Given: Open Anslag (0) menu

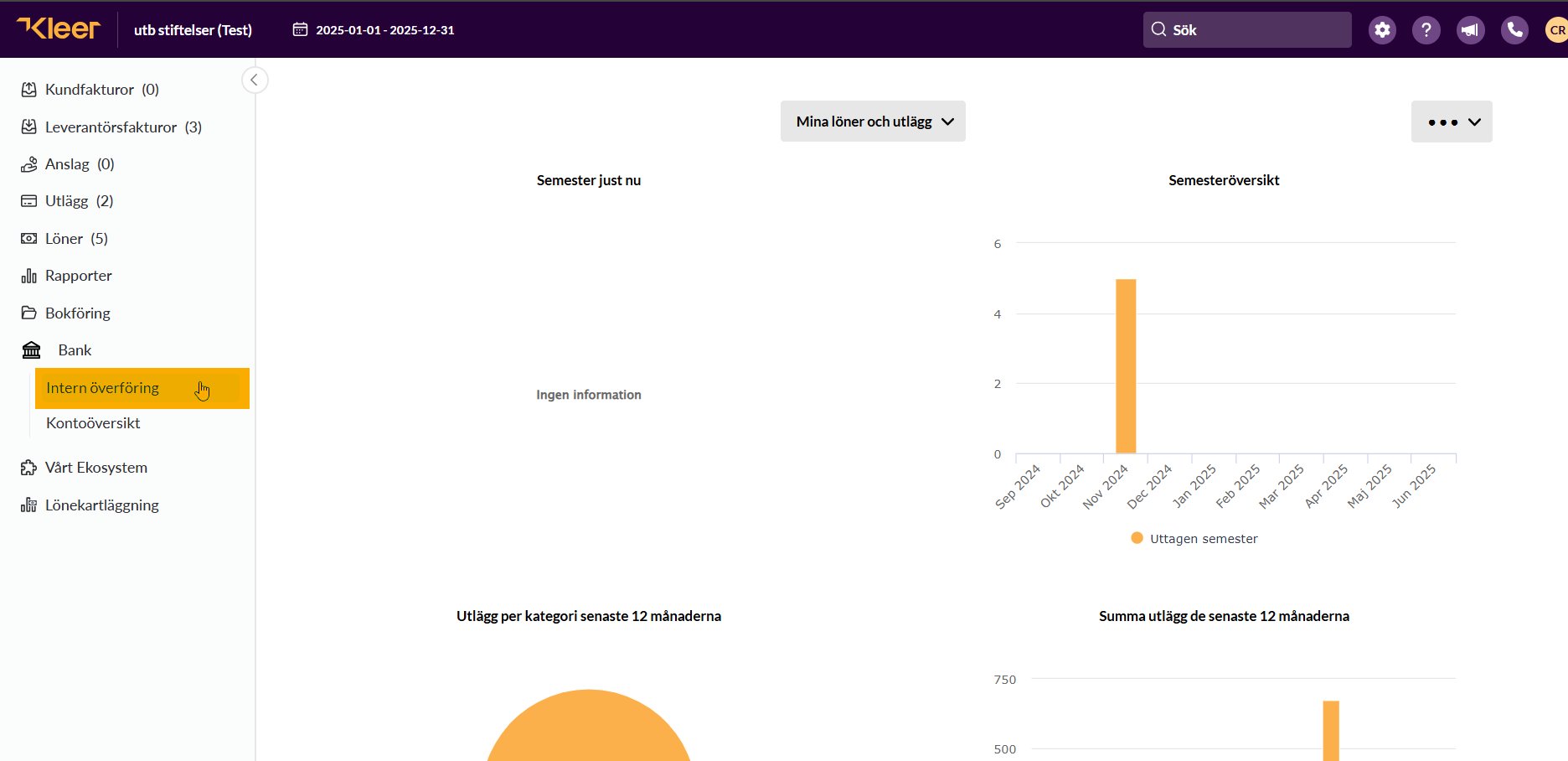Looking at the screenshot, I should pyautogui.click(x=80, y=164).
